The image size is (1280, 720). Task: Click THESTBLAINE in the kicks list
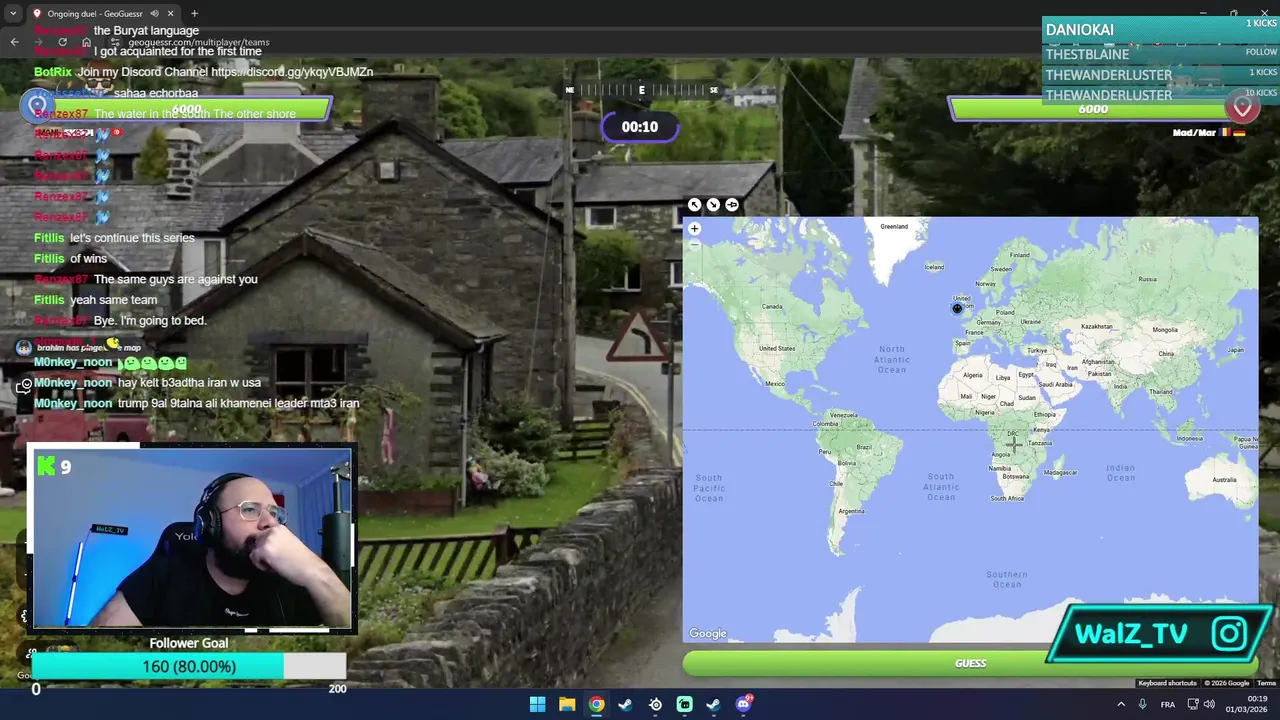1087,54
